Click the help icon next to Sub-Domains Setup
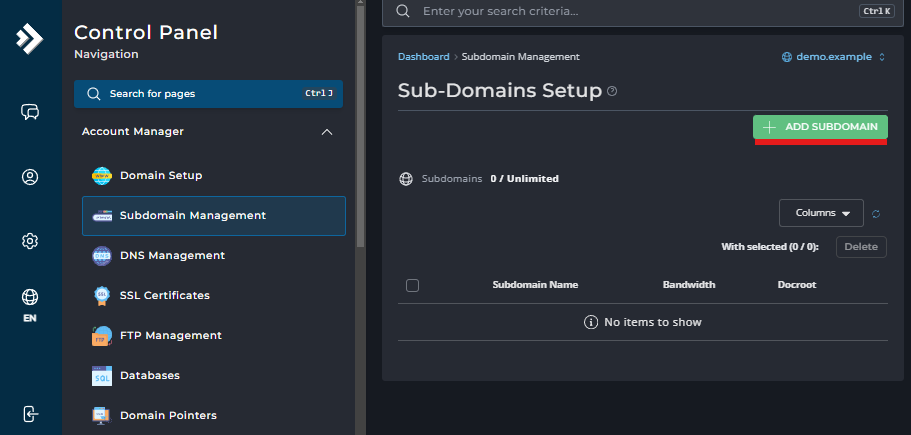 tap(612, 91)
